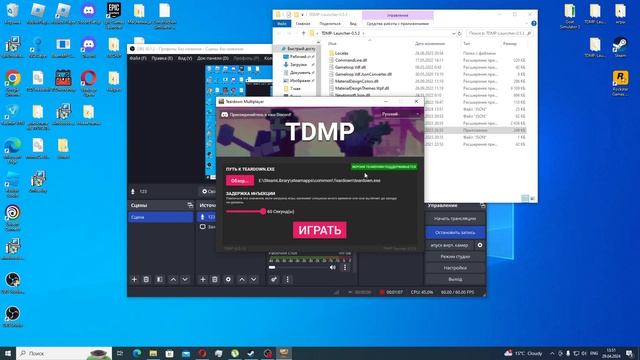Move scene down with arrow in OBS scenes panel

[x=185, y=280]
